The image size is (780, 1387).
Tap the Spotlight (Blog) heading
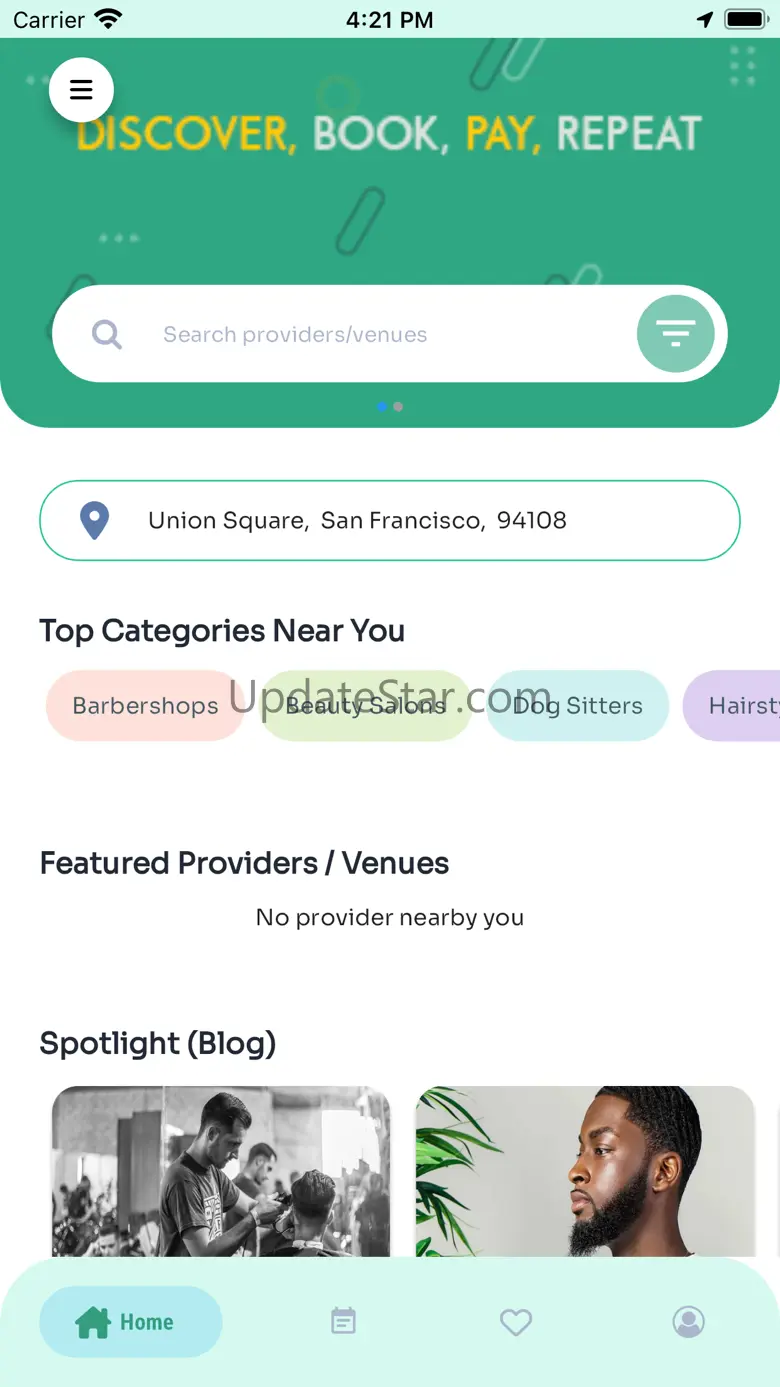(x=157, y=1043)
